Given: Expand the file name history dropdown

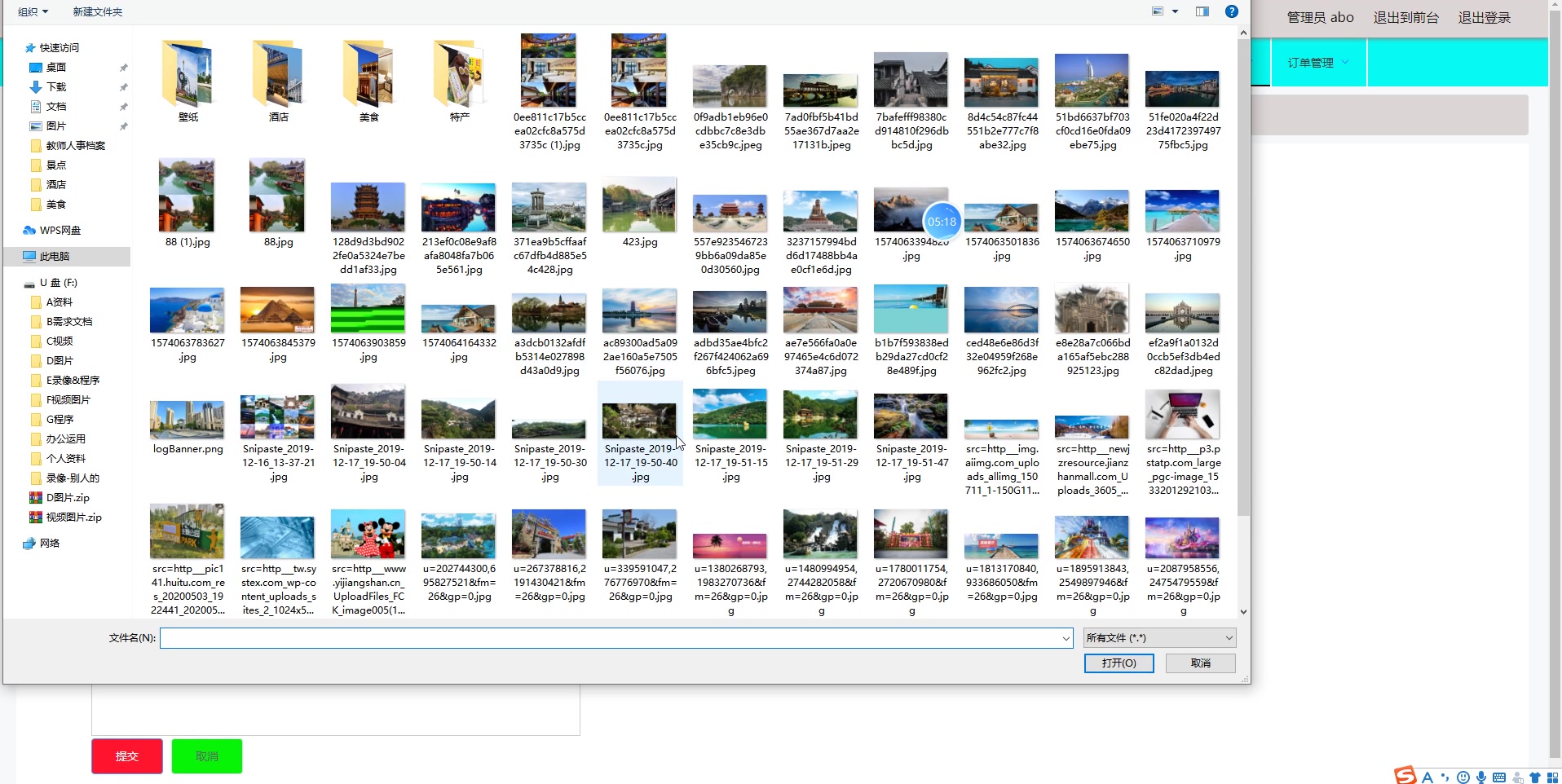Looking at the screenshot, I should tap(1066, 638).
